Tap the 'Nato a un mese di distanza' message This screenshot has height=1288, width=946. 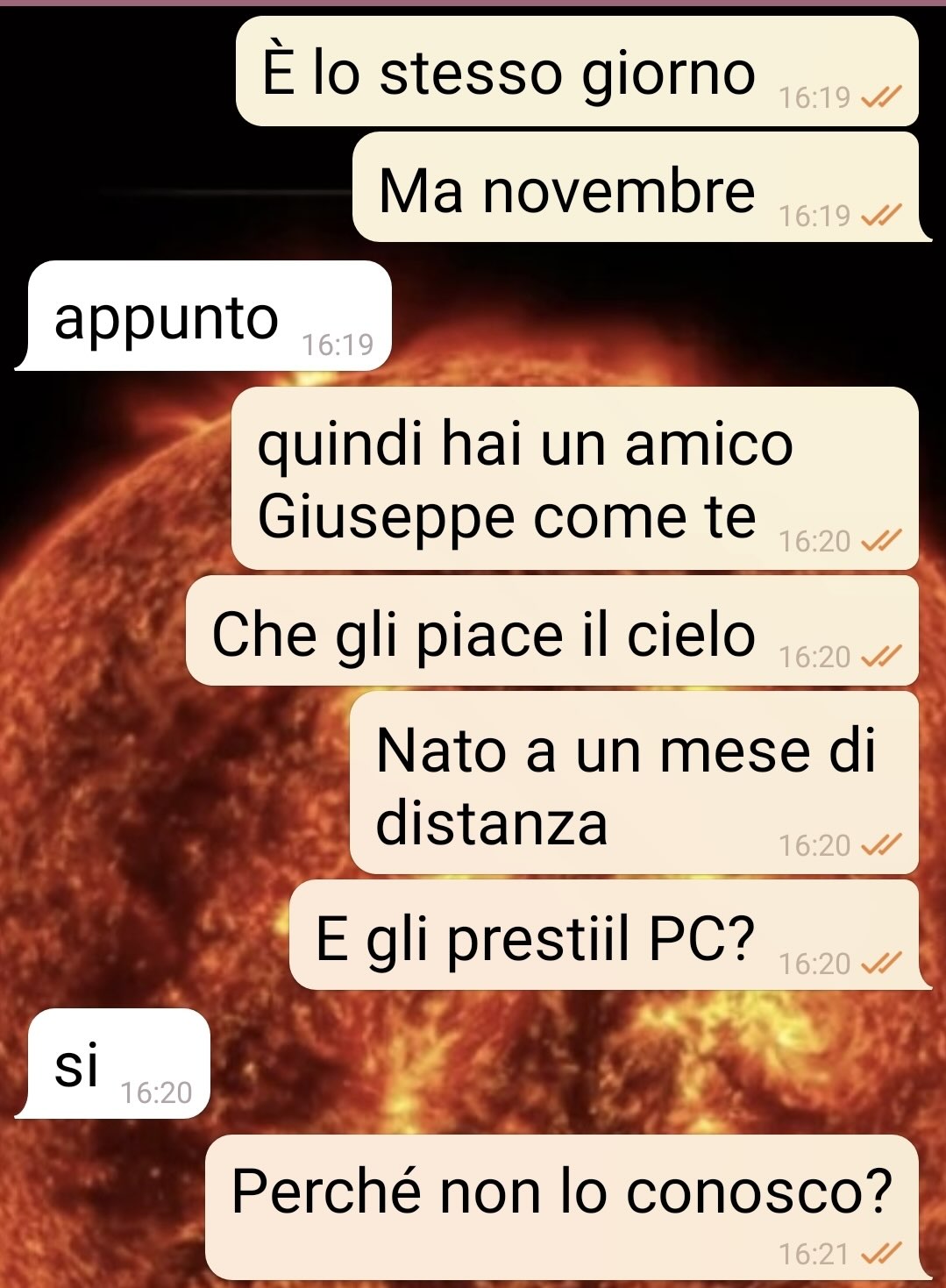[x=634, y=783]
